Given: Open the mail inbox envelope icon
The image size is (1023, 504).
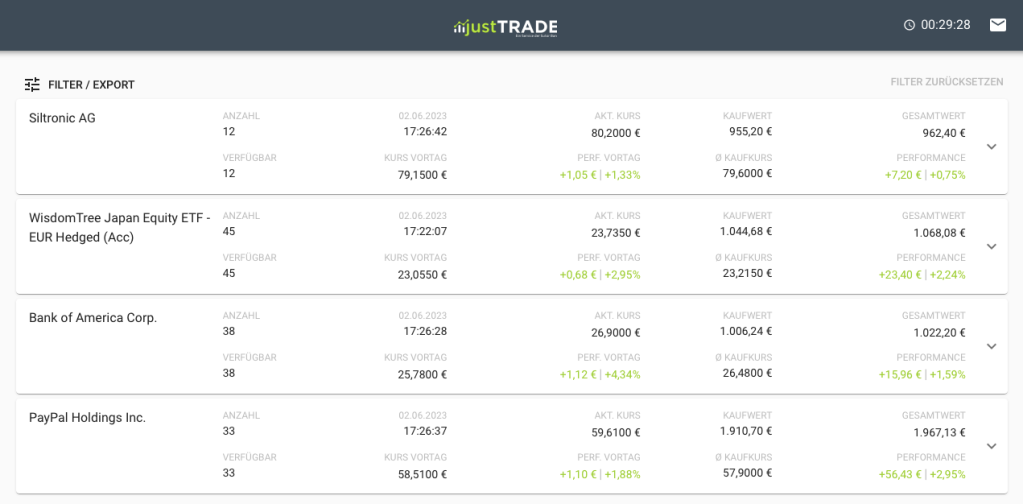Looking at the screenshot, I should [x=998, y=25].
